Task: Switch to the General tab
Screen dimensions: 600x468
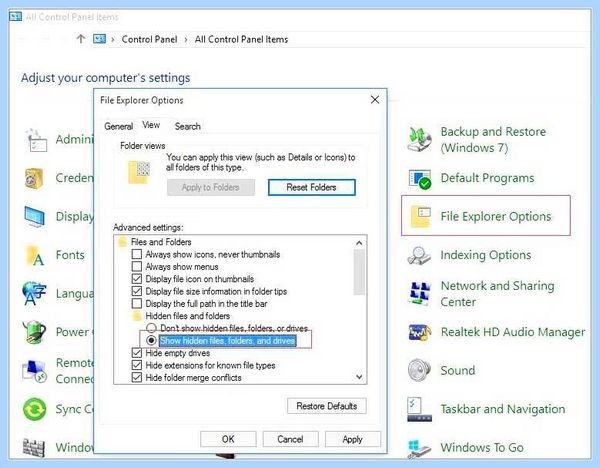Action: (118, 126)
